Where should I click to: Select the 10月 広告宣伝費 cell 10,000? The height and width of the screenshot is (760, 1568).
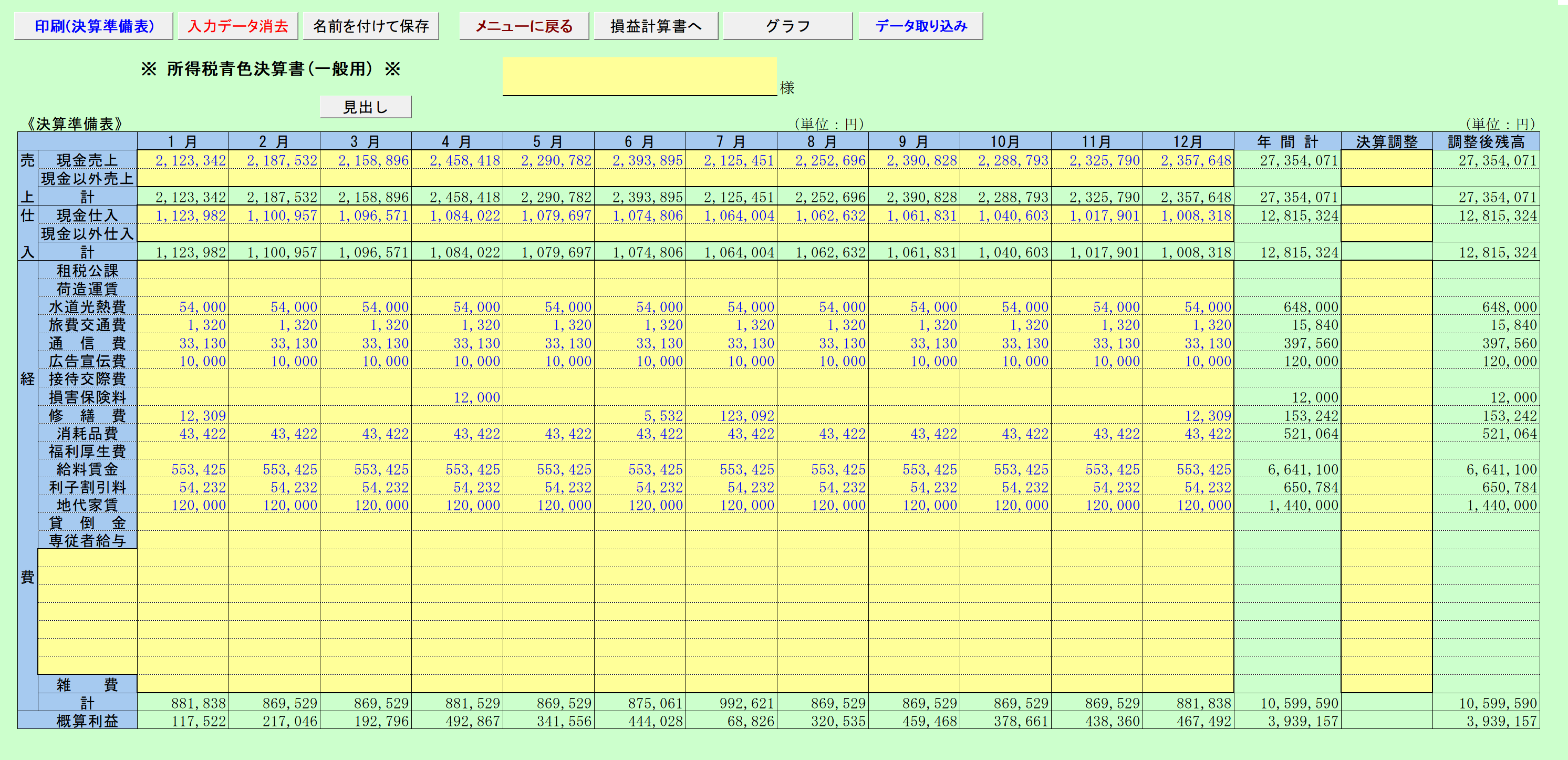click(x=1005, y=361)
